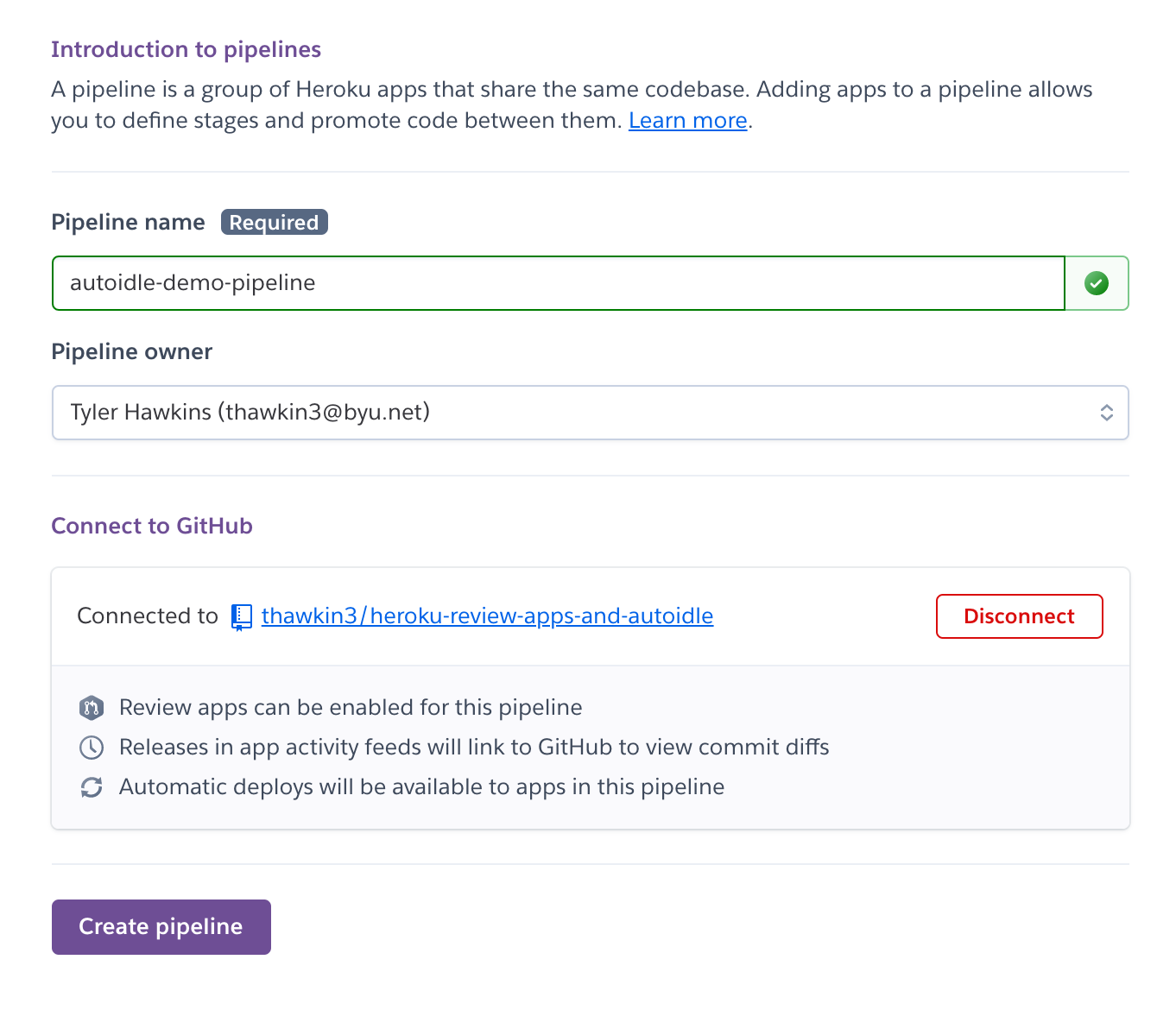Open the thawkin3/heroku-review-apps-and-autoidle repository link
The width and height of the screenshot is (1176, 1010).
[487, 616]
